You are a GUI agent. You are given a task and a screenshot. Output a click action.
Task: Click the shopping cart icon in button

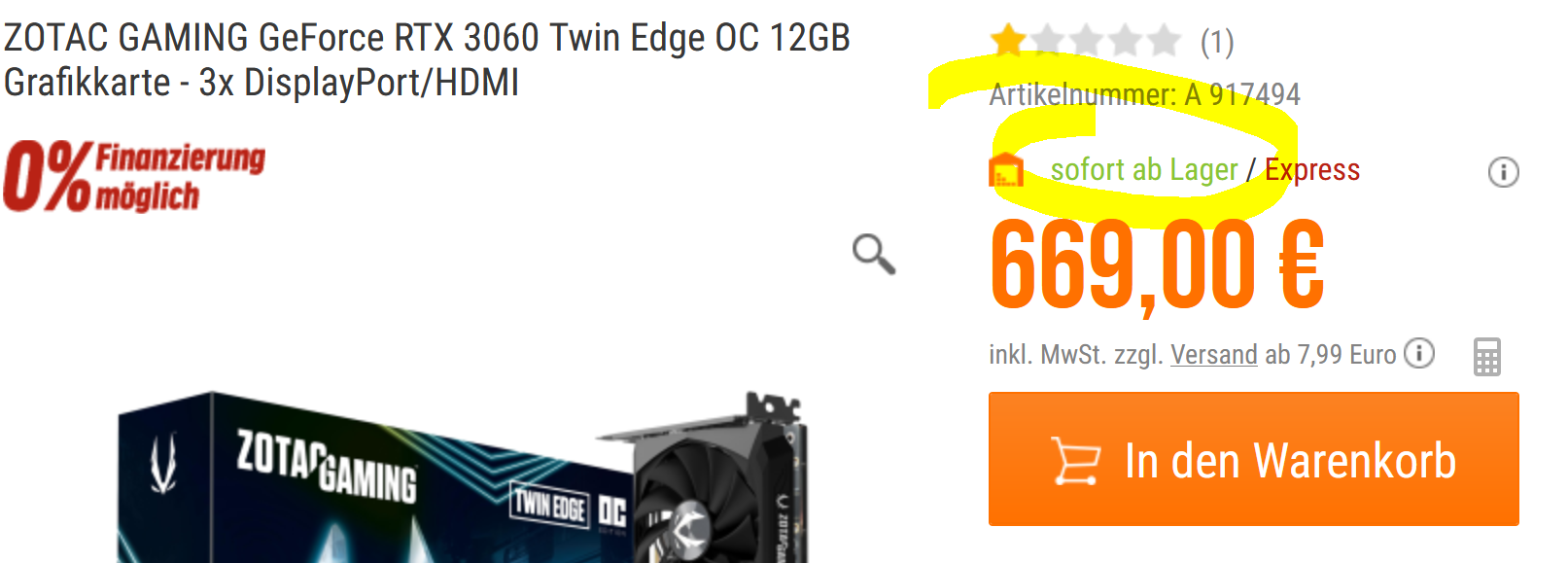click(1075, 460)
